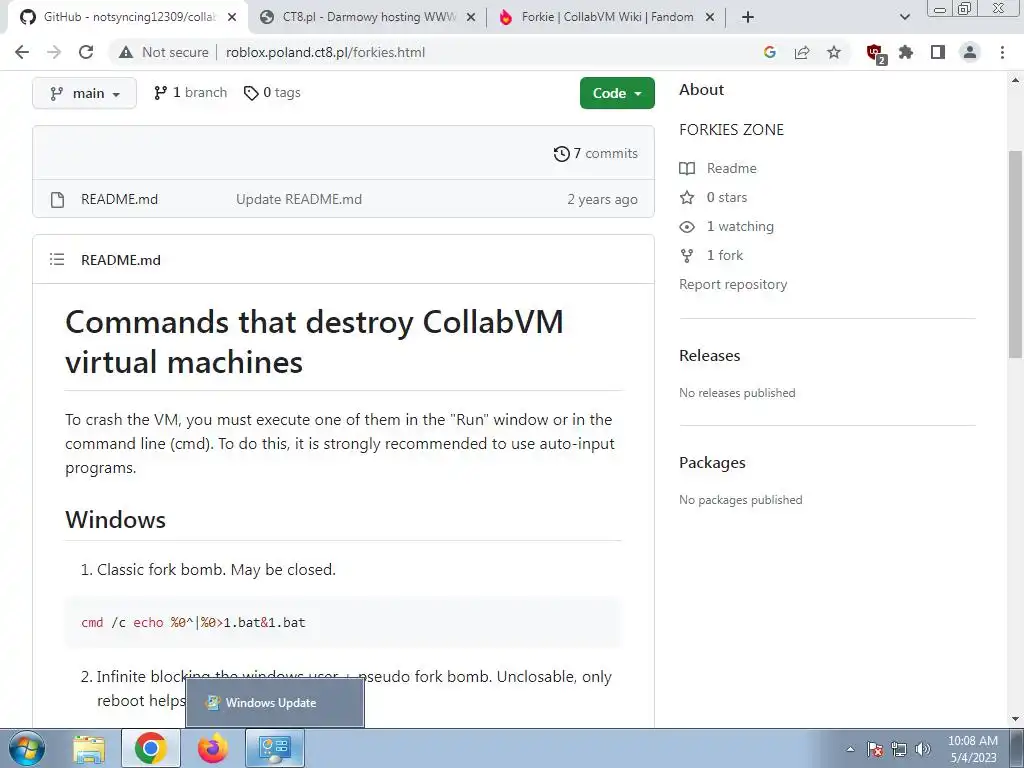This screenshot has width=1024, height=768.
Task: Close the Forkie Fandom tab
Action: 711,18
